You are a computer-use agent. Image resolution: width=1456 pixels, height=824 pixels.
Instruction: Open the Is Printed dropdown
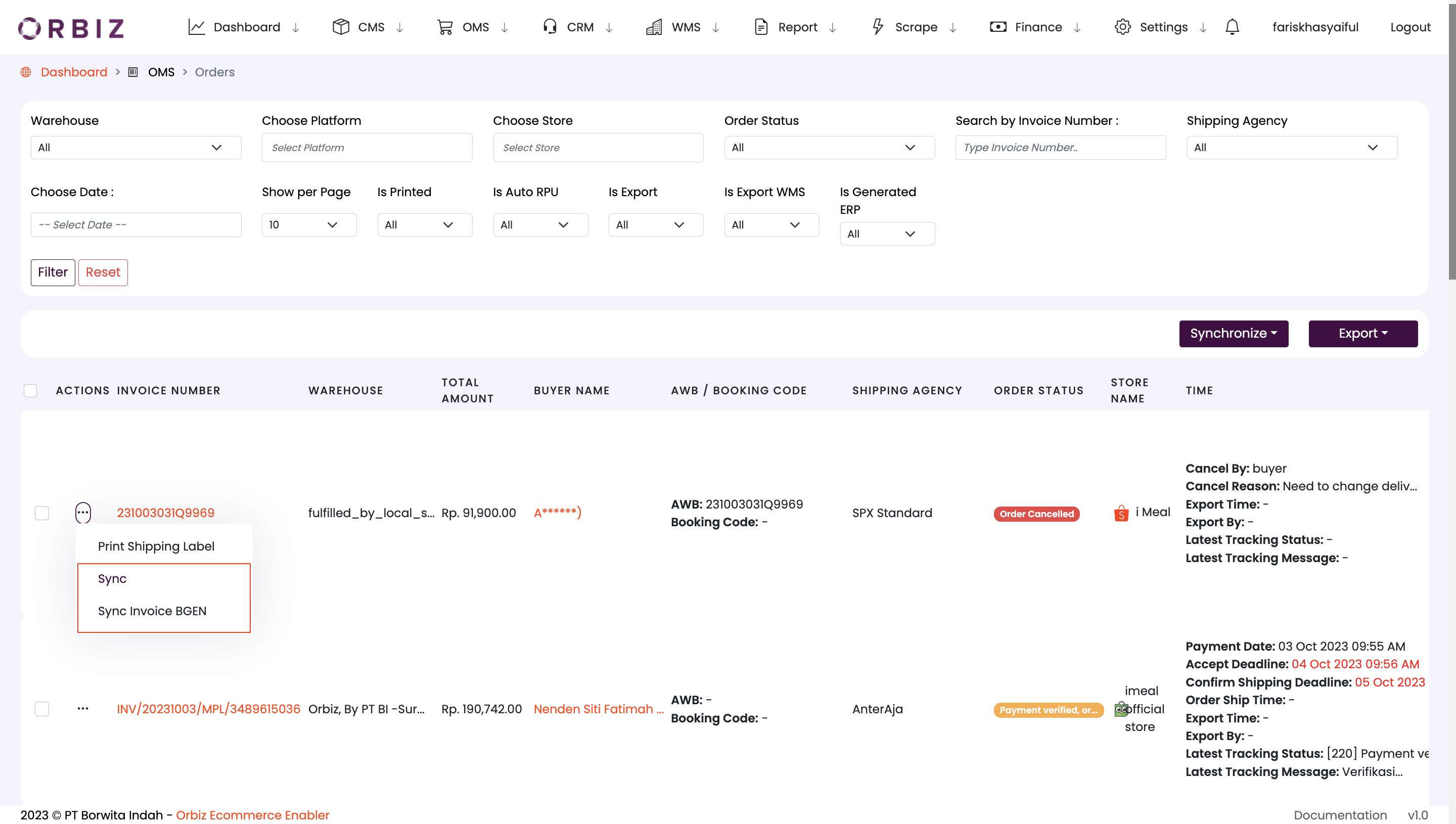[x=424, y=224]
